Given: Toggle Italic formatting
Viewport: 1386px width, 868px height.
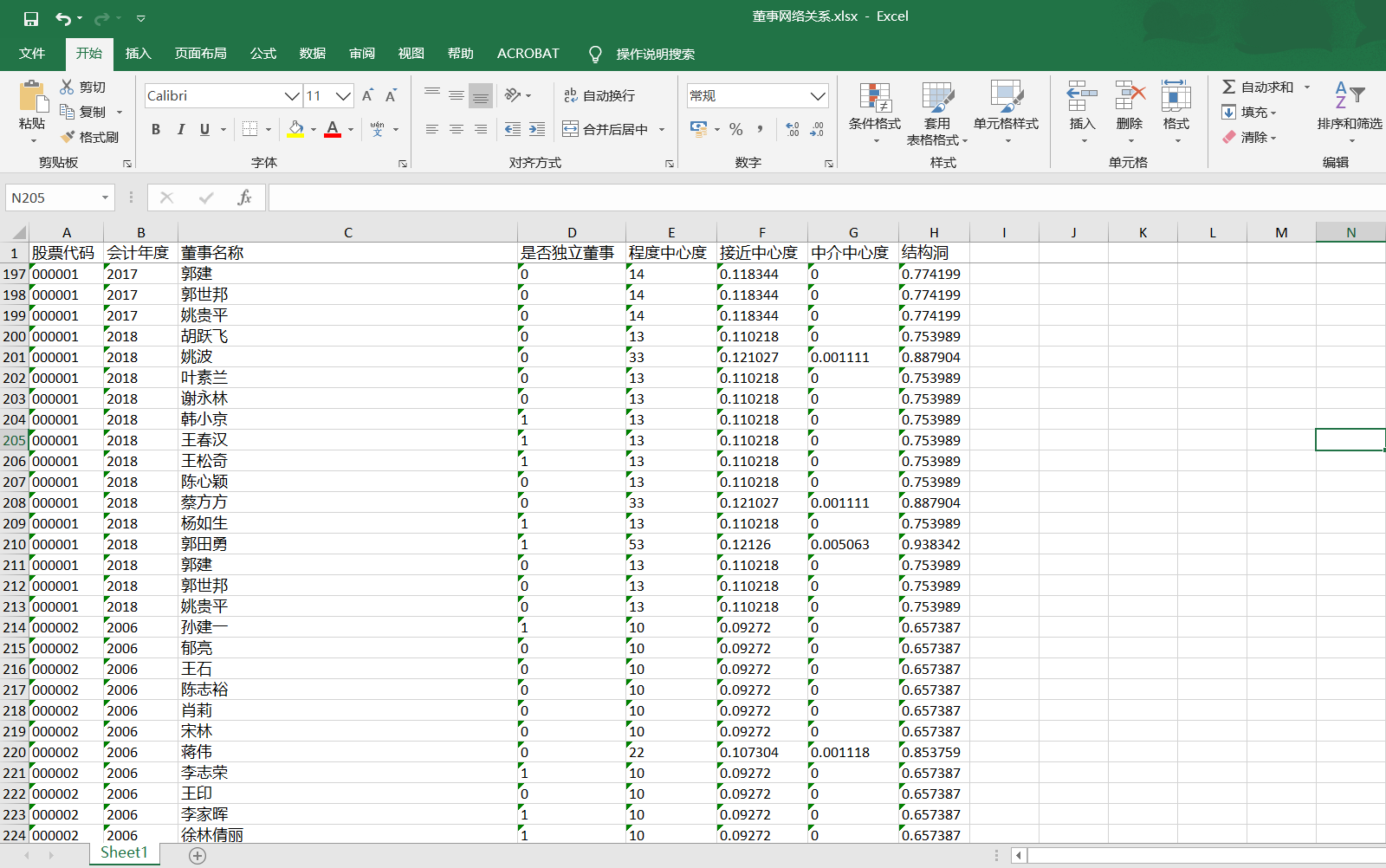Looking at the screenshot, I should pos(180,129).
